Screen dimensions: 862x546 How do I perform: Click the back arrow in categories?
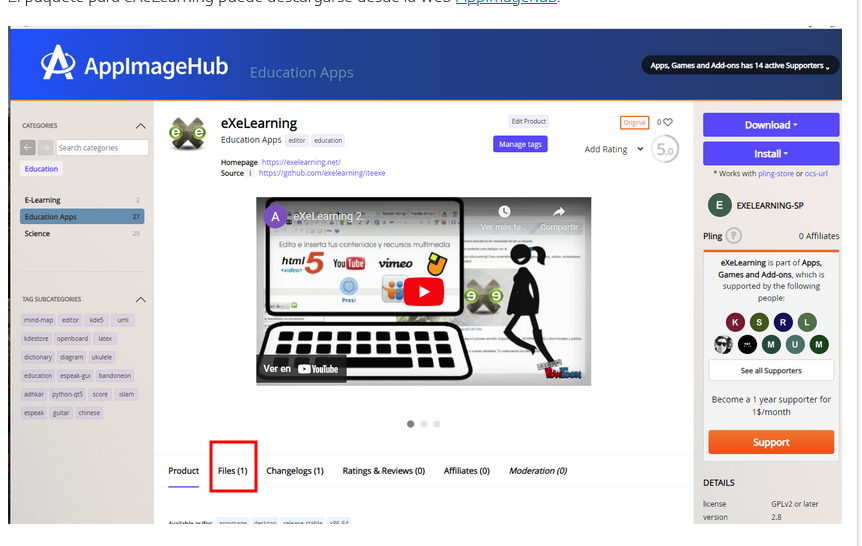pos(27,147)
